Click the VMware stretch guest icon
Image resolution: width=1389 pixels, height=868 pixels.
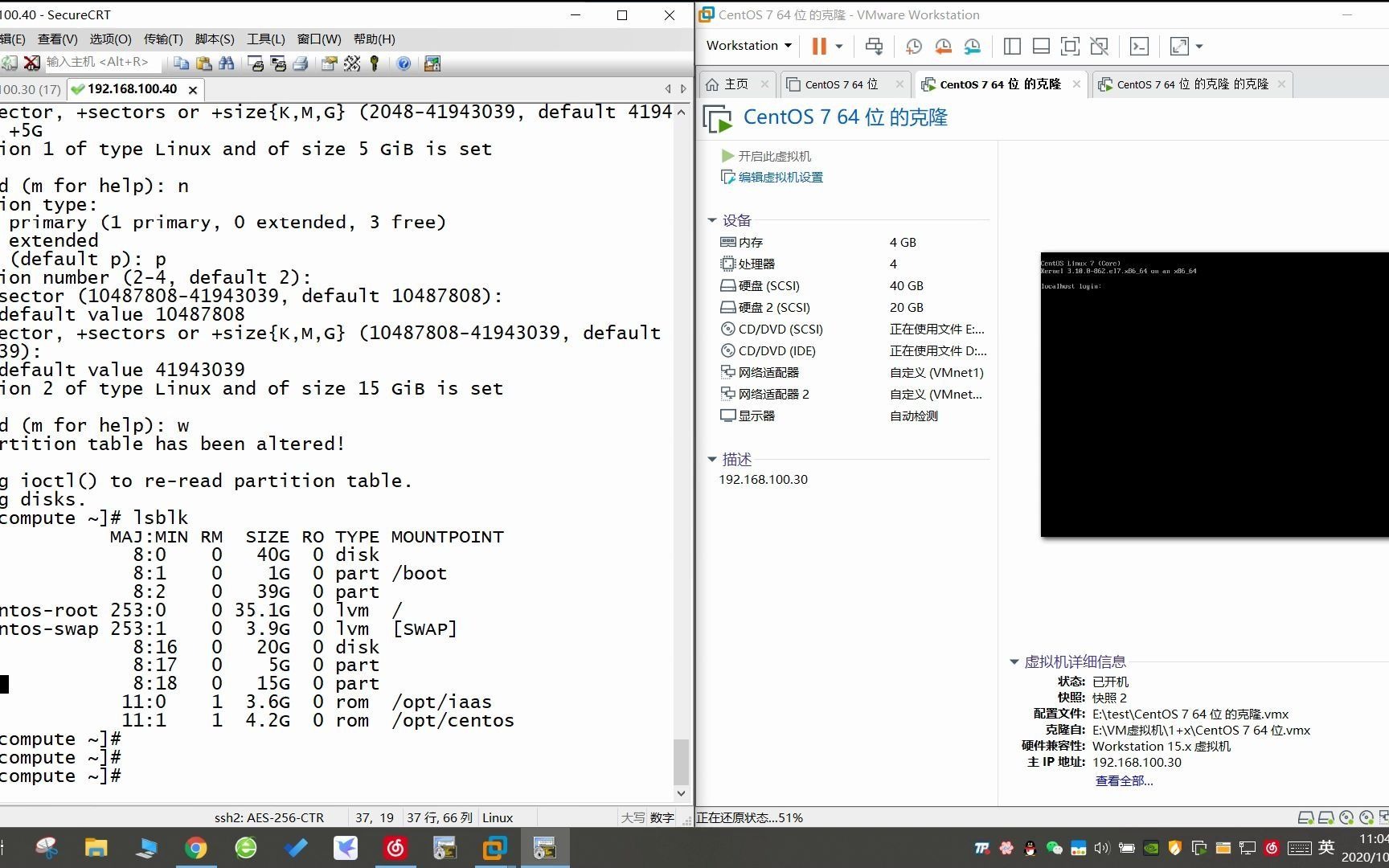point(1179,46)
